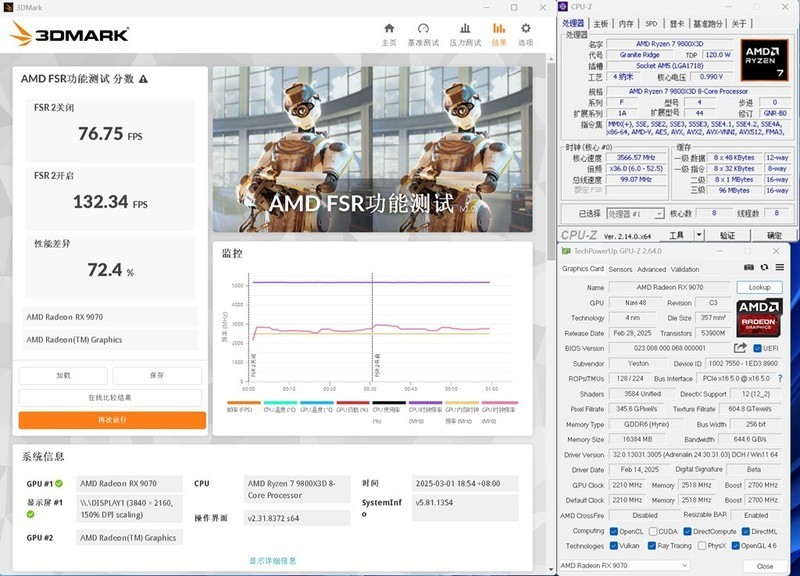Expand the 工具 dropdown arrow in CPU-Z
The image size is (800, 576).
[x=698, y=234]
